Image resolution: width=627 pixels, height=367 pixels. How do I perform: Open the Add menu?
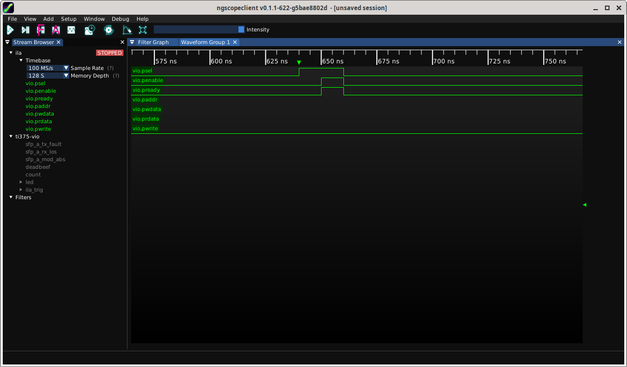point(48,19)
